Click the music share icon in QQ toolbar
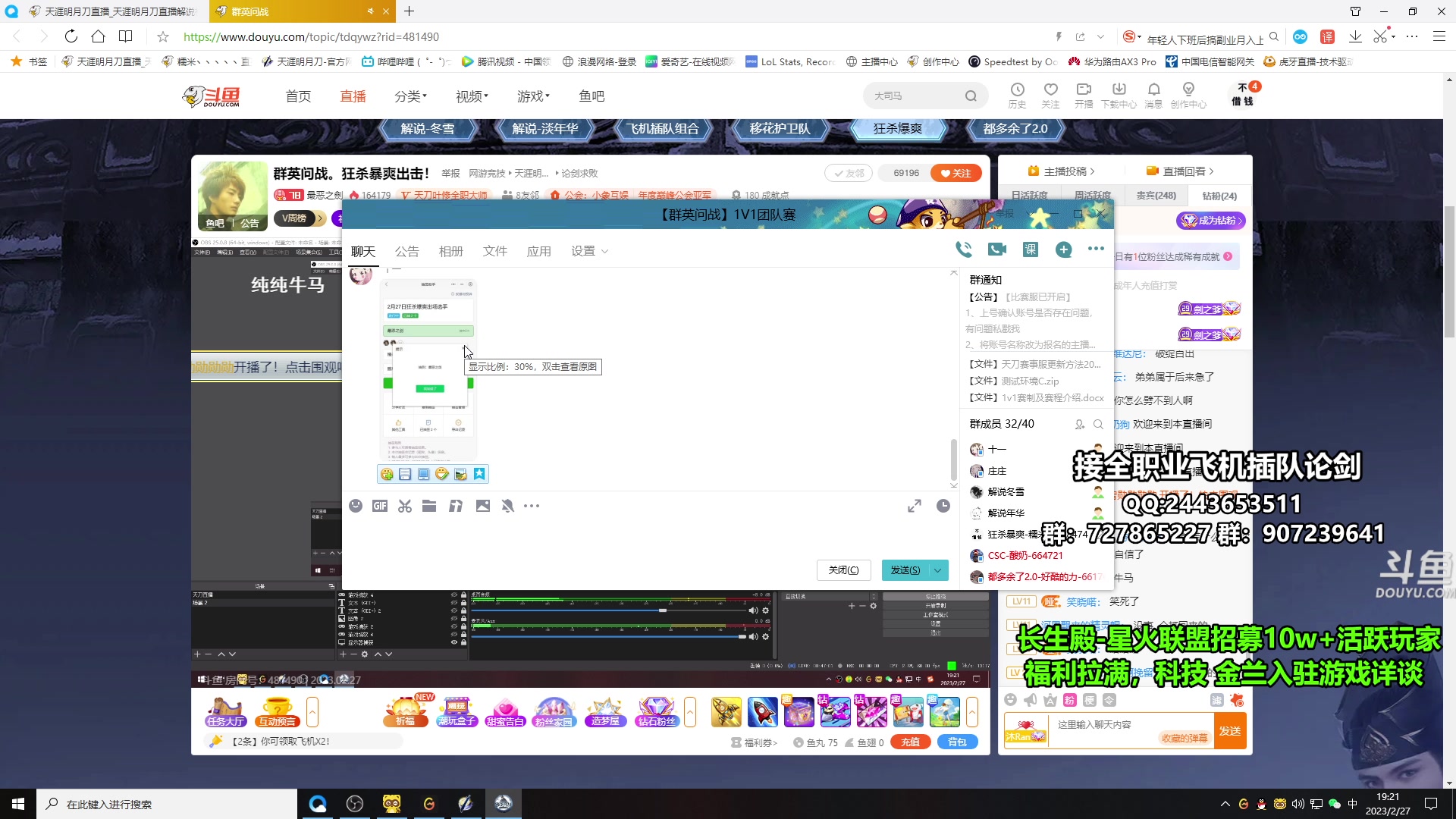1456x819 pixels. click(x=456, y=506)
